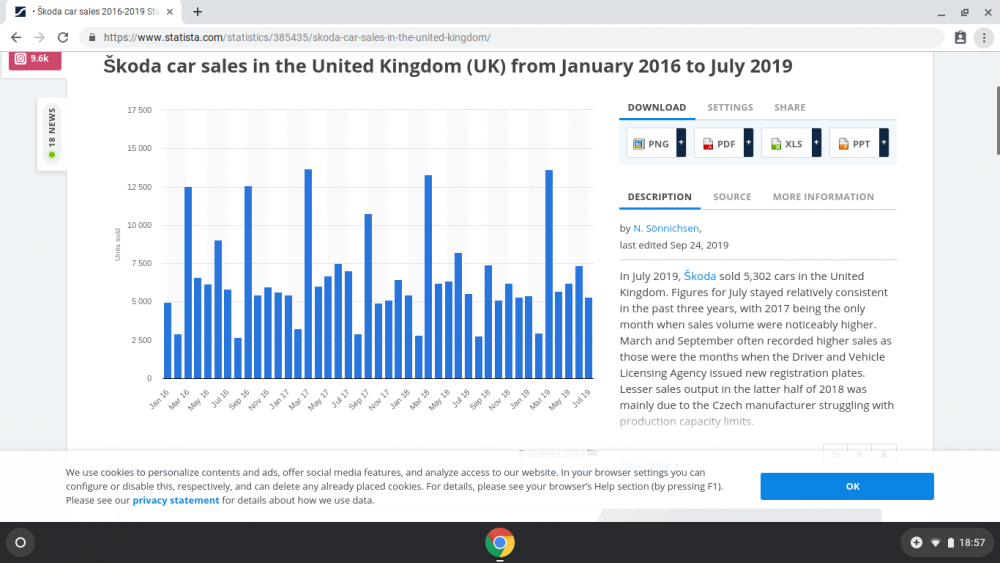Reload the Statista page

63,37
